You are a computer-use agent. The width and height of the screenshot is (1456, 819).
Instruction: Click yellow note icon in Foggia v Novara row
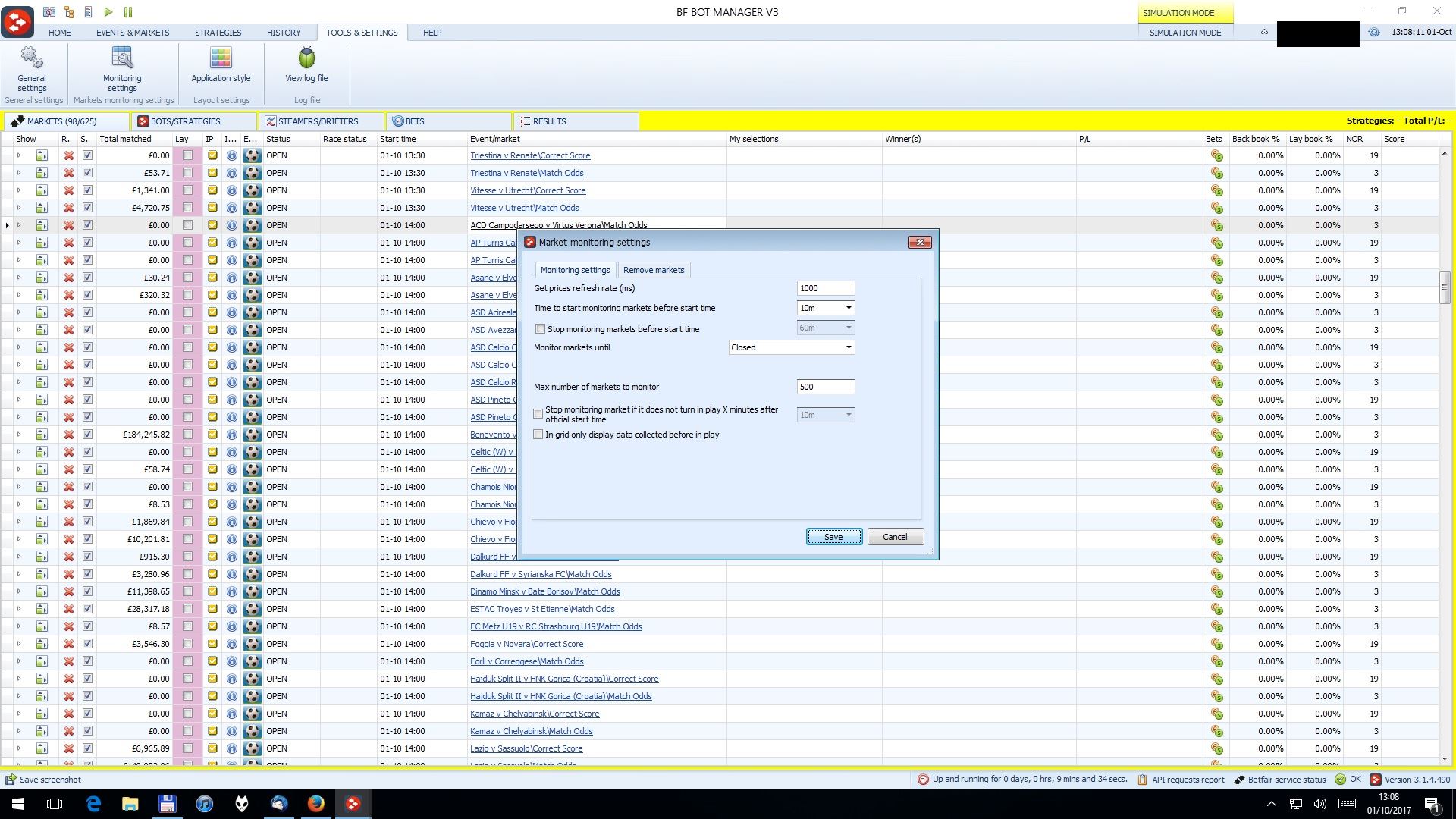click(x=212, y=644)
